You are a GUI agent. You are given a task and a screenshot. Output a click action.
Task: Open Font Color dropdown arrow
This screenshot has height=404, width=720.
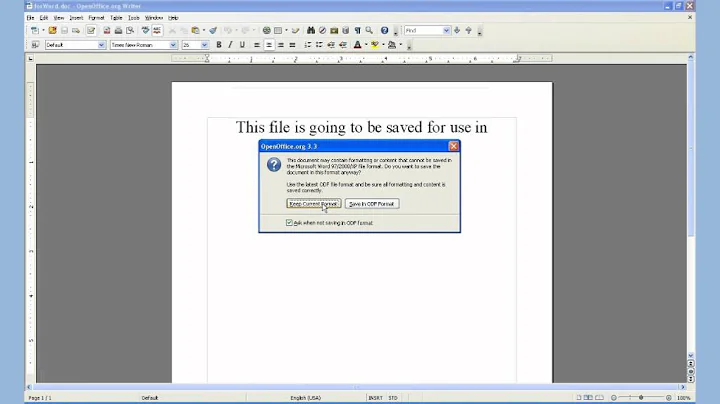(366, 45)
